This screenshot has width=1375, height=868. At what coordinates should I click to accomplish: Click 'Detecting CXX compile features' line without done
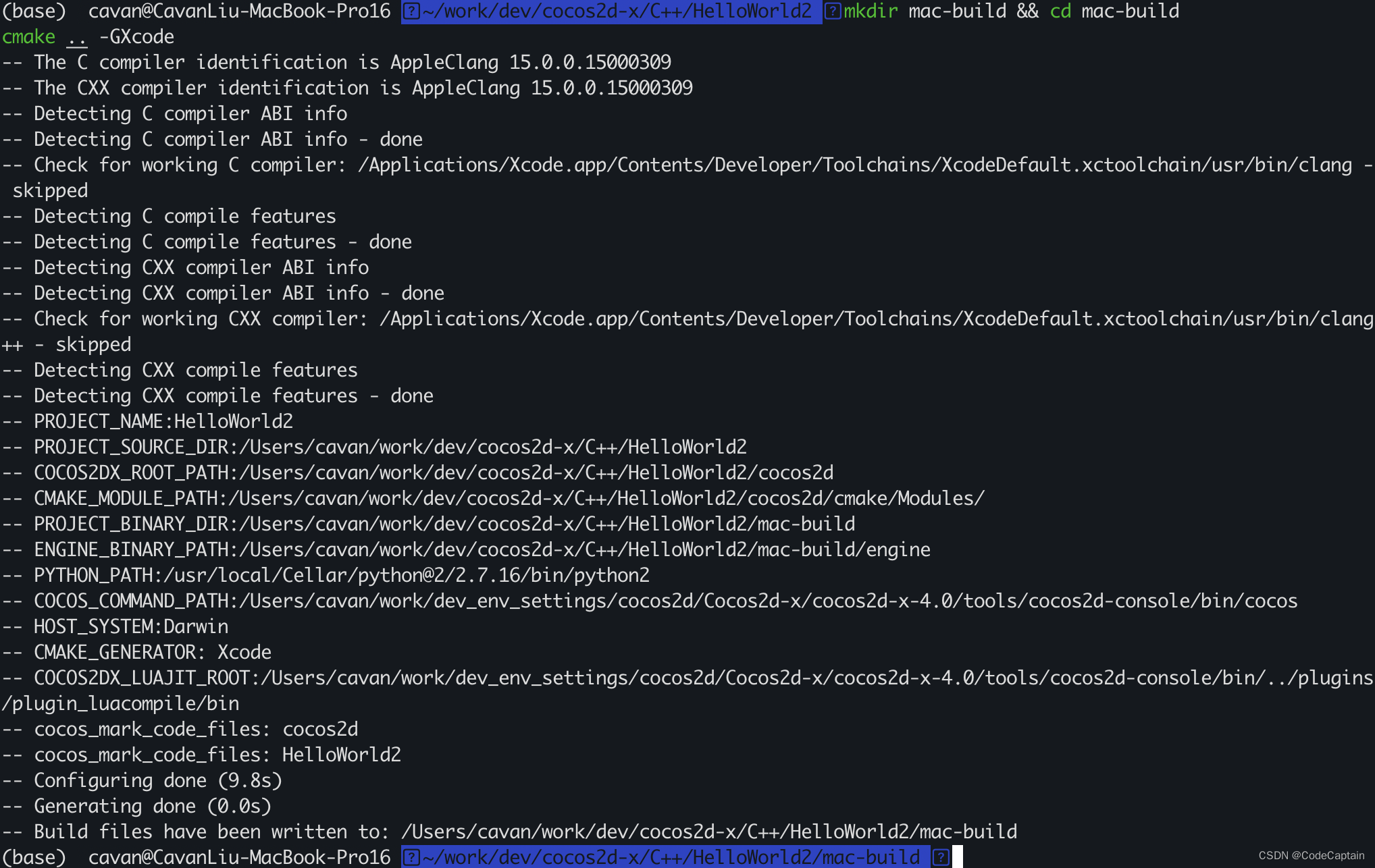(180, 371)
